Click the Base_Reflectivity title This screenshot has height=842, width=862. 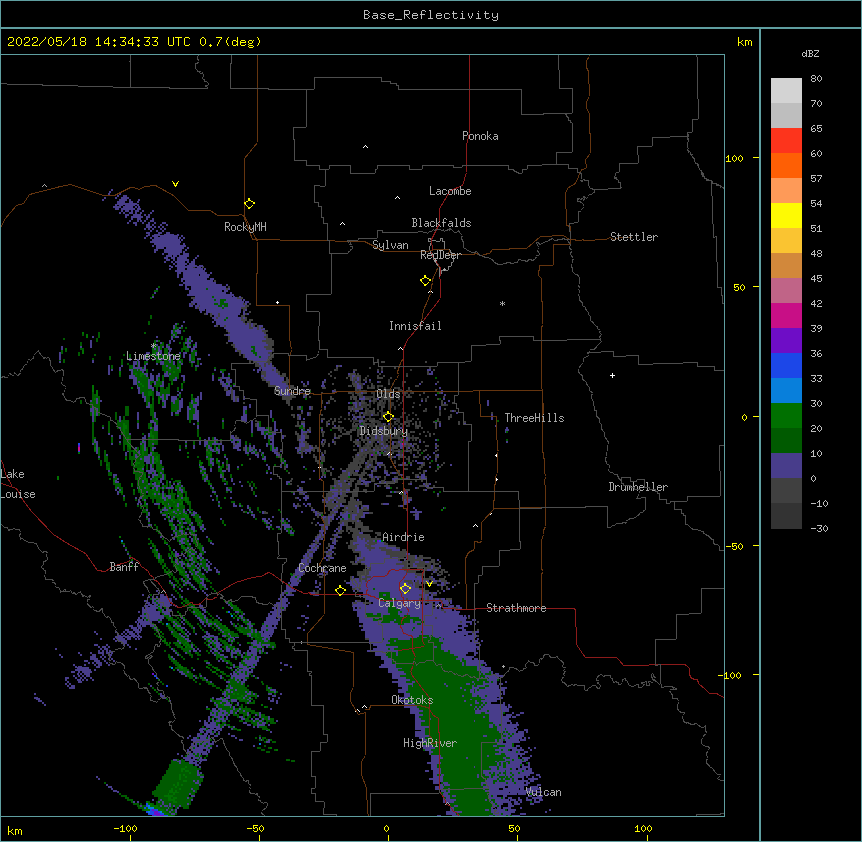[x=431, y=15]
